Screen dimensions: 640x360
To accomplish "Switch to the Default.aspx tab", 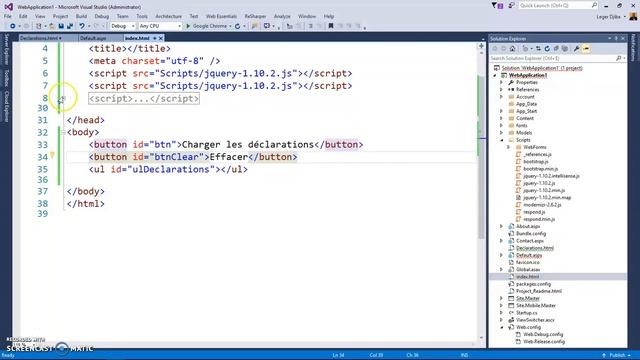I will pyautogui.click(x=93, y=38).
